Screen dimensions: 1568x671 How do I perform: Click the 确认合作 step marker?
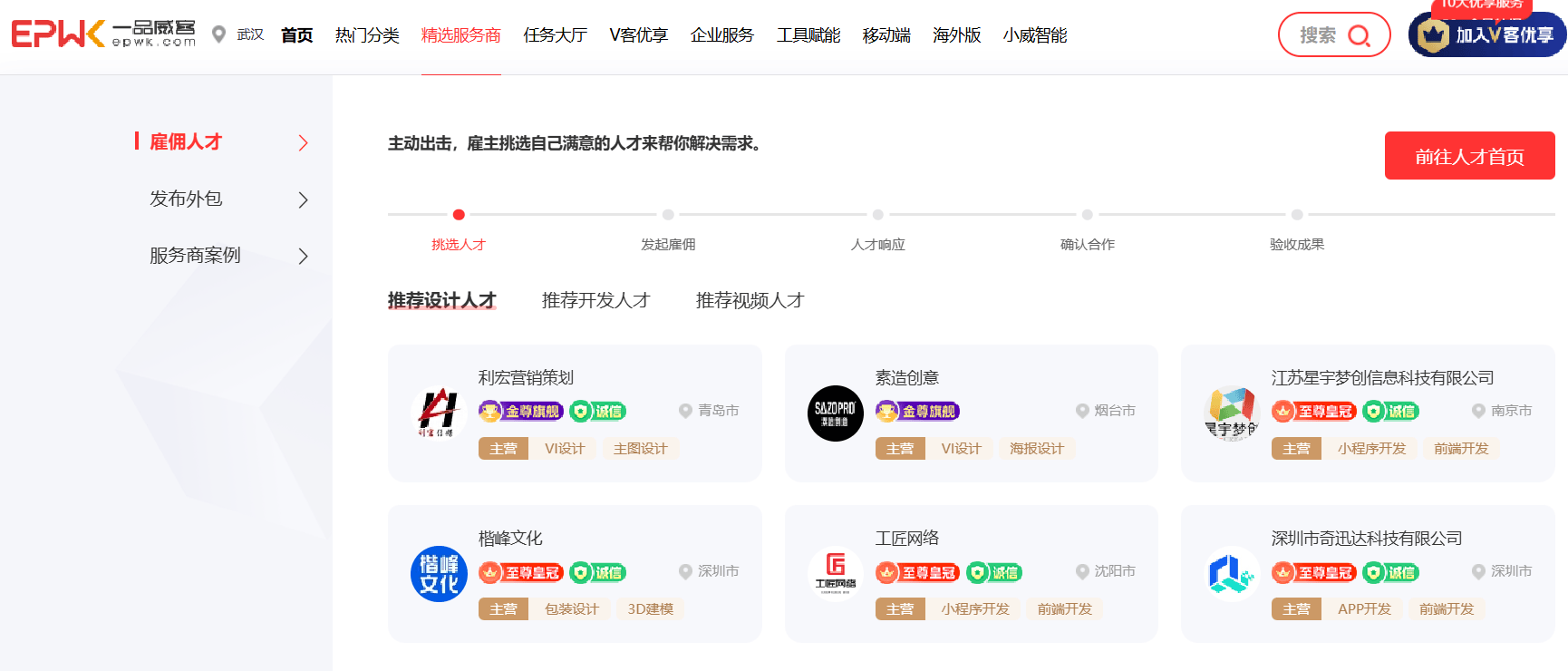[x=1088, y=215]
